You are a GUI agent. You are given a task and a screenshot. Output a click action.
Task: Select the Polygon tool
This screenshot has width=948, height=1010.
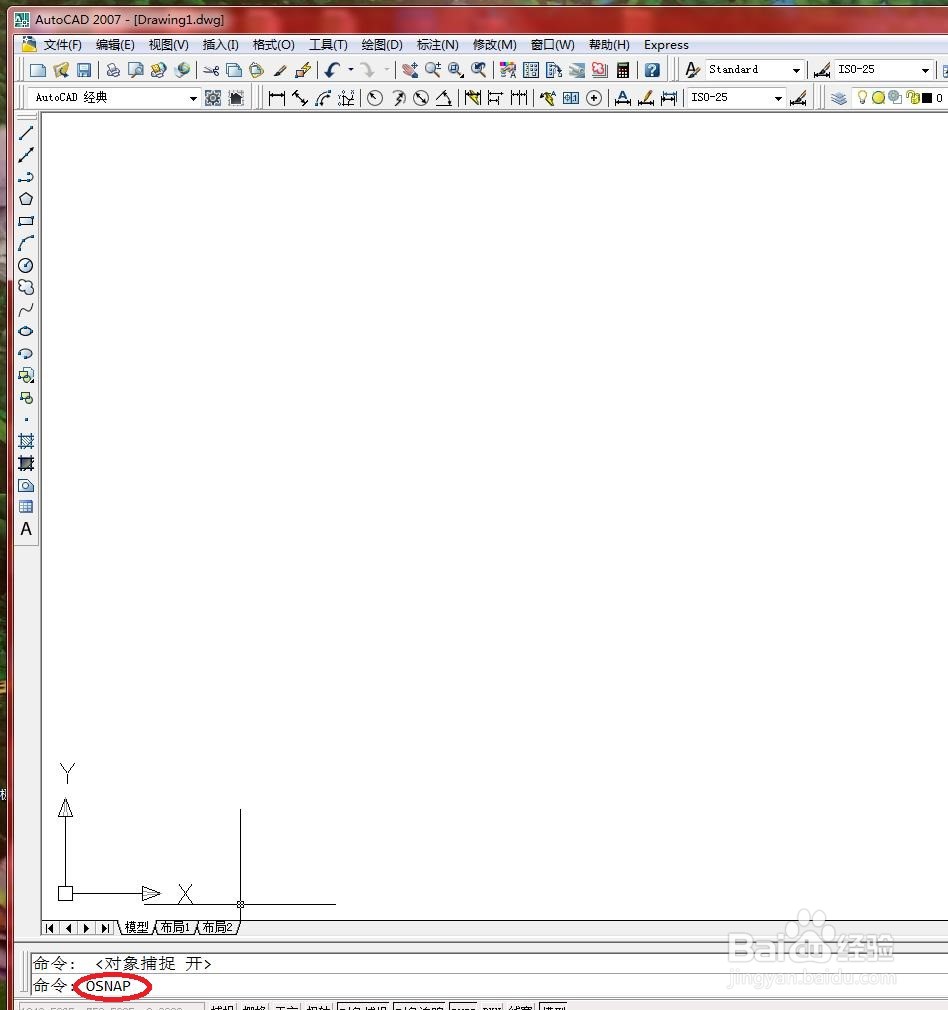click(x=26, y=199)
